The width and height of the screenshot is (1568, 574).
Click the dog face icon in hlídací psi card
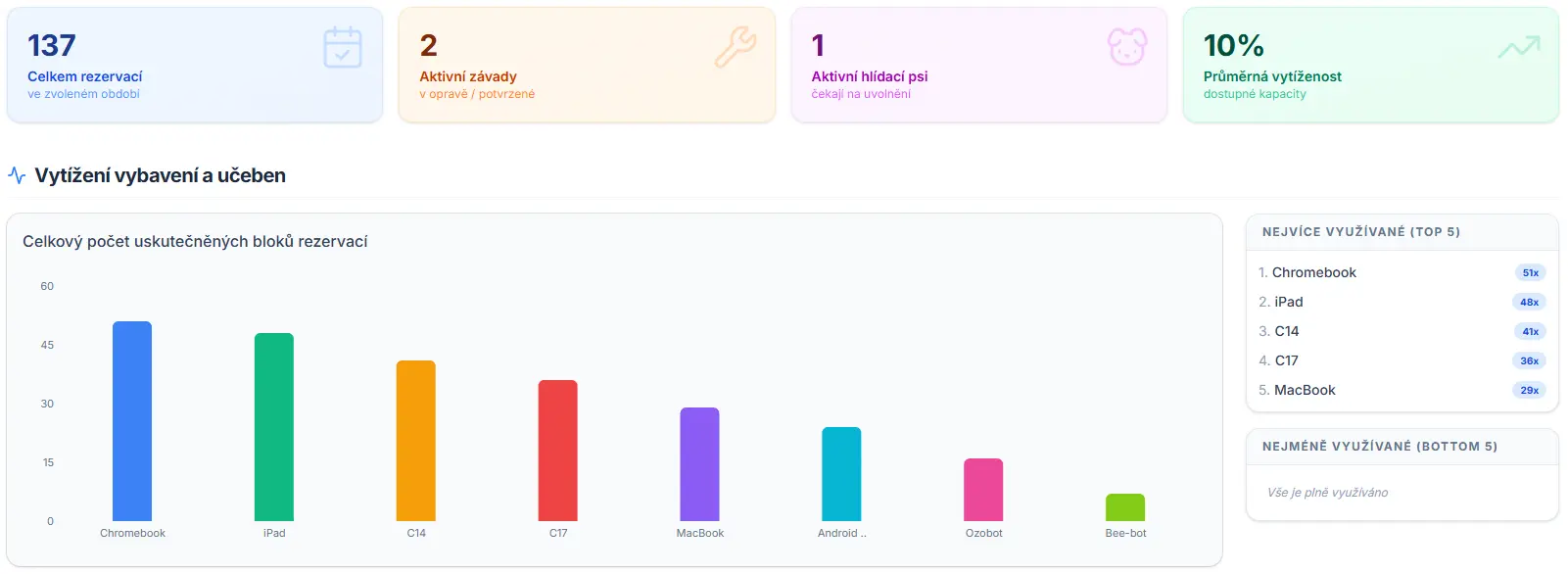[1127, 47]
